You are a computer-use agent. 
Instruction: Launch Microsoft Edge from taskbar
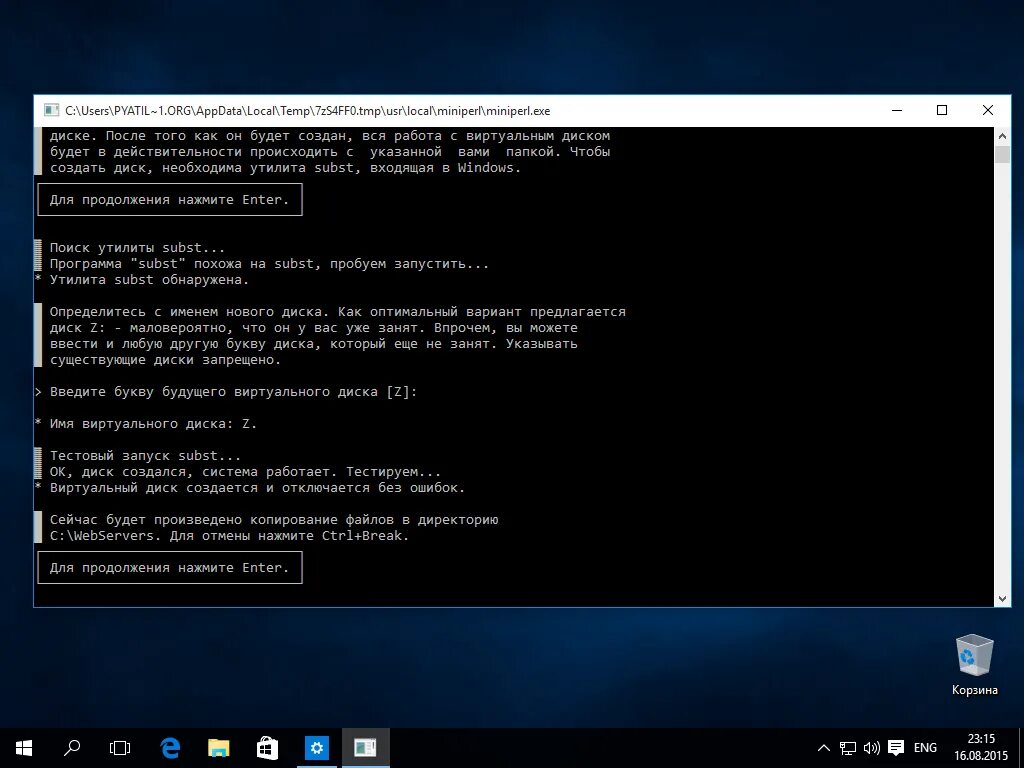170,748
